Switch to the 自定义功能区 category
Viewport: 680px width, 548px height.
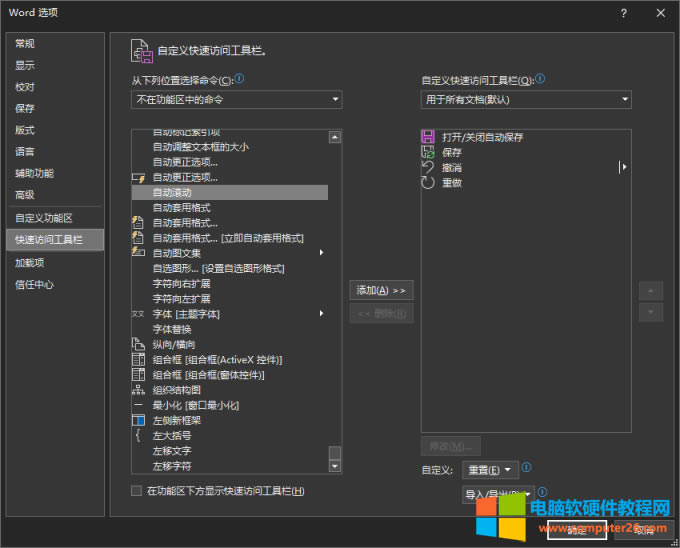click(44, 218)
